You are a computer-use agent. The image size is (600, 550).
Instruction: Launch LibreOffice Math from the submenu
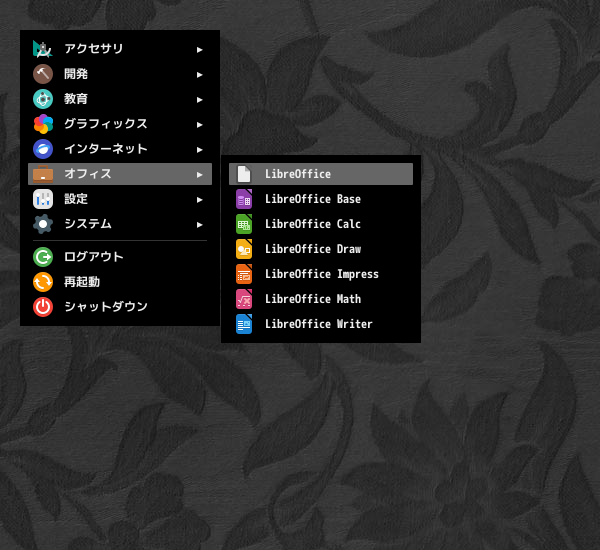click(x=321, y=299)
